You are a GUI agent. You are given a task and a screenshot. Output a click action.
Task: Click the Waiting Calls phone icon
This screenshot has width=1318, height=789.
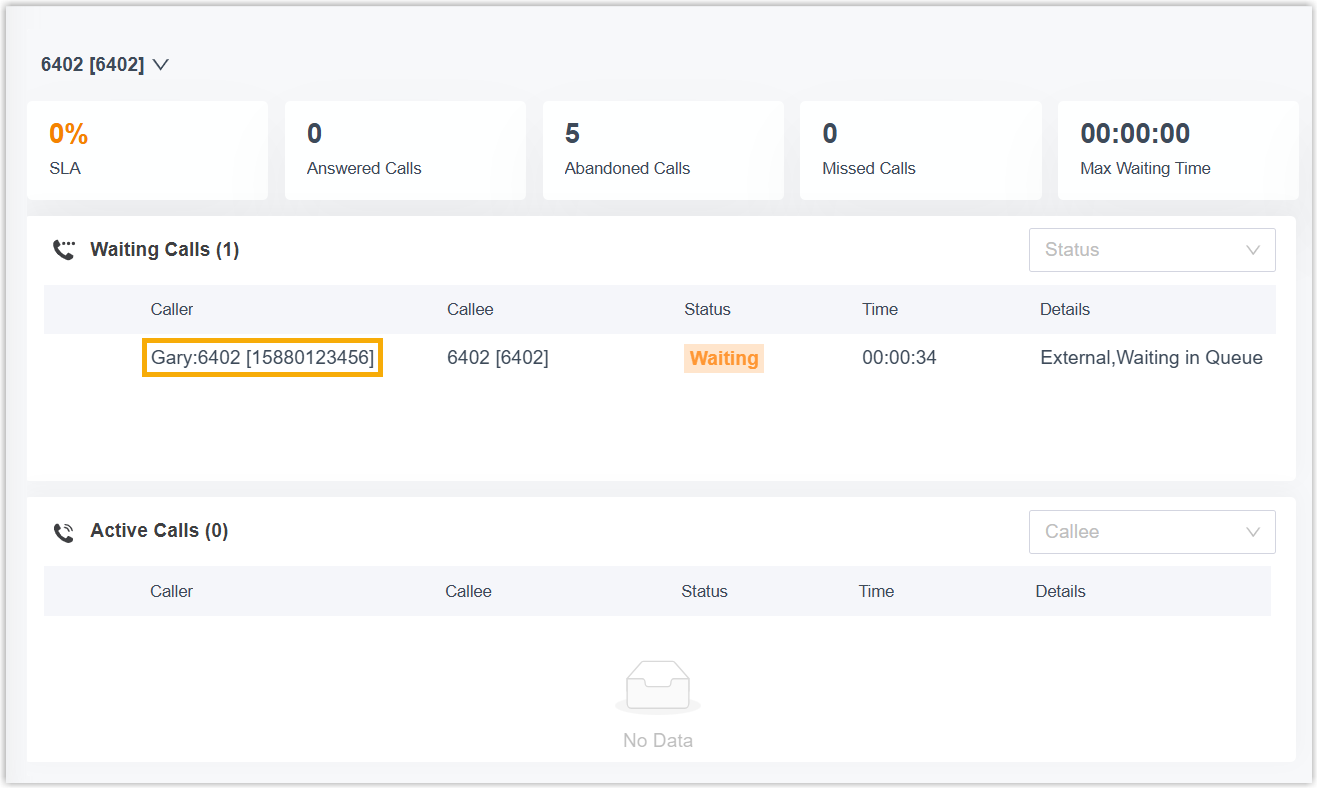(x=64, y=250)
